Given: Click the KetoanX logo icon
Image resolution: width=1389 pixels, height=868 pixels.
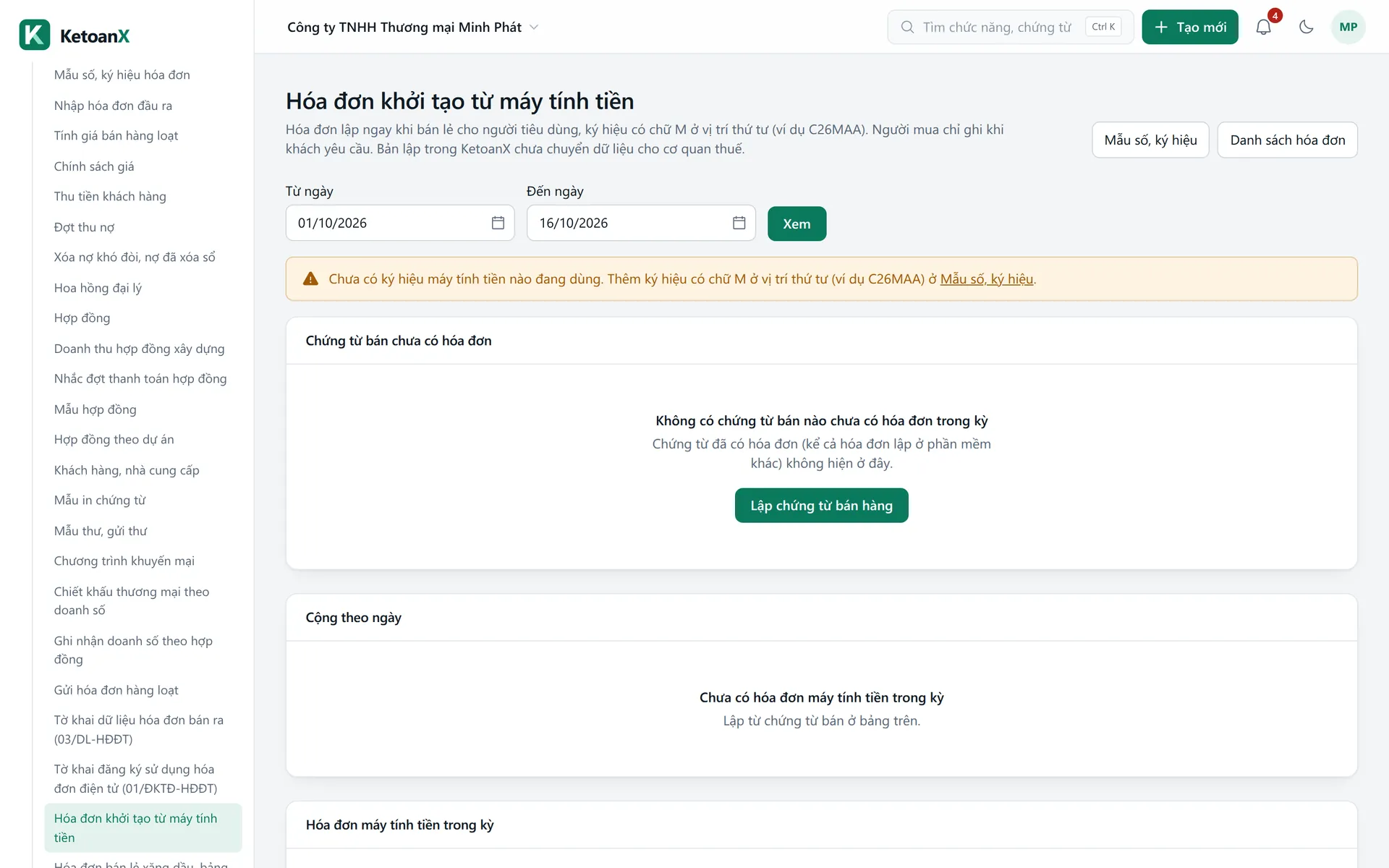Looking at the screenshot, I should (x=35, y=35).
